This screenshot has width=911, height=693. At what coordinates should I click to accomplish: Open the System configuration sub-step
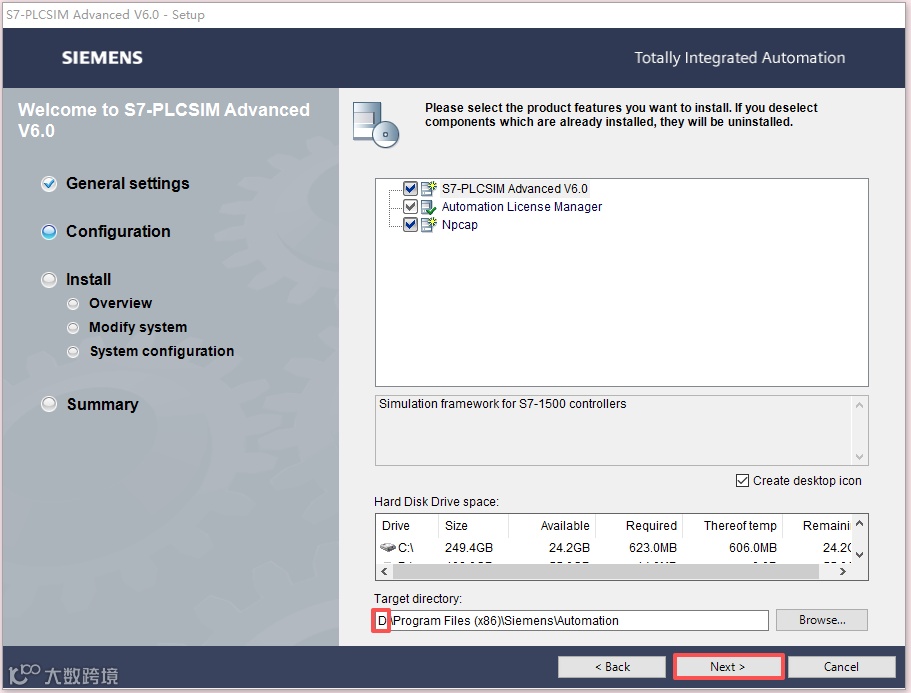click(x=162, y=351)
